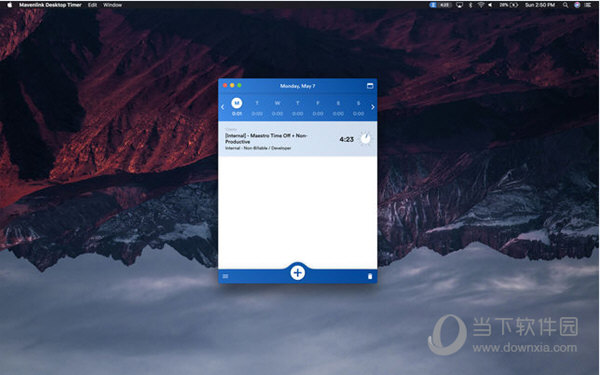Go to previous week with left chevron
600x375 pixels.
click(x=223, y=107)
